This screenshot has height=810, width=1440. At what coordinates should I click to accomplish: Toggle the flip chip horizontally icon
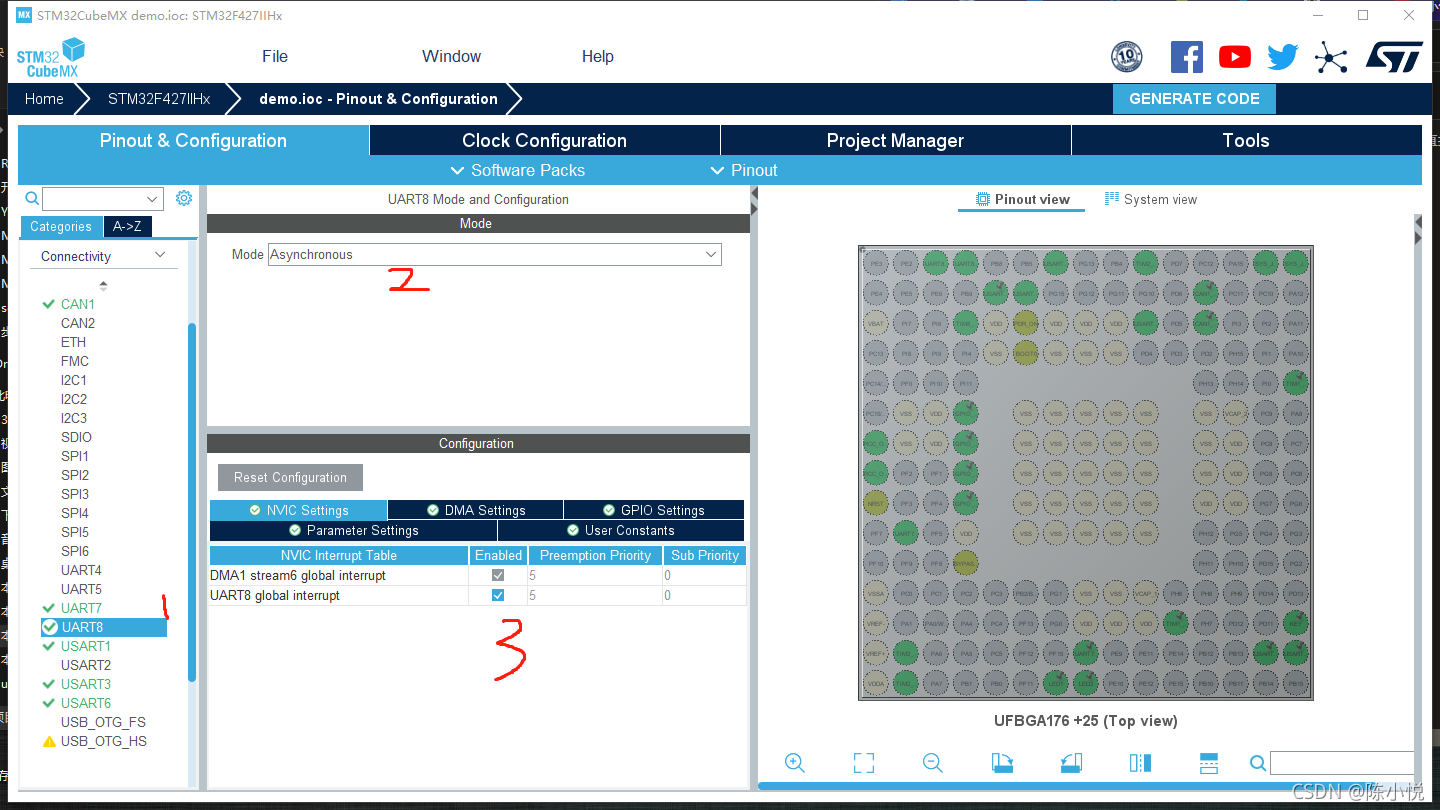(1140, 763)
